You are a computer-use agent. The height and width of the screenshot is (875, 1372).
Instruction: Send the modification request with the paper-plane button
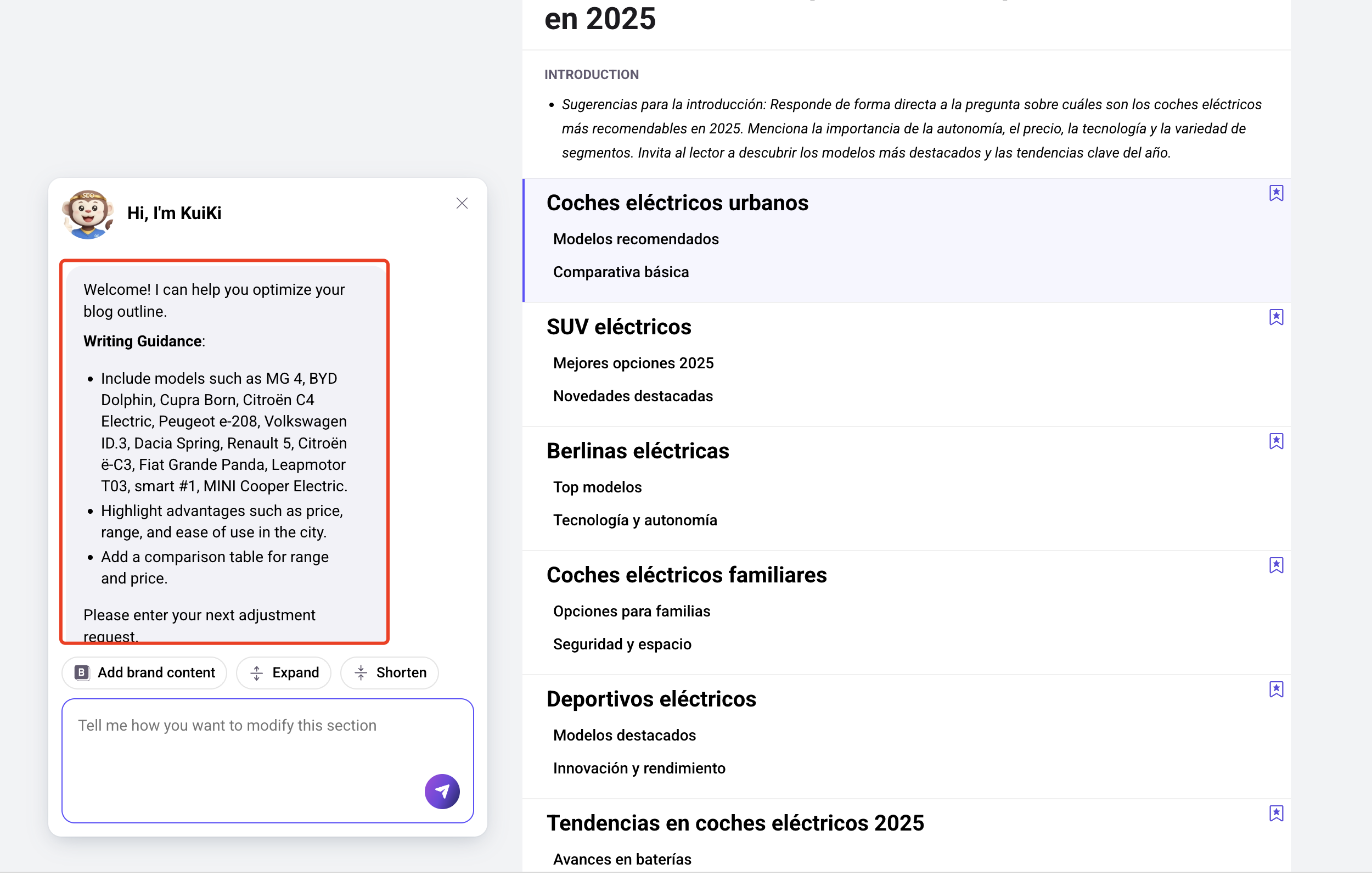click(442, 792)
